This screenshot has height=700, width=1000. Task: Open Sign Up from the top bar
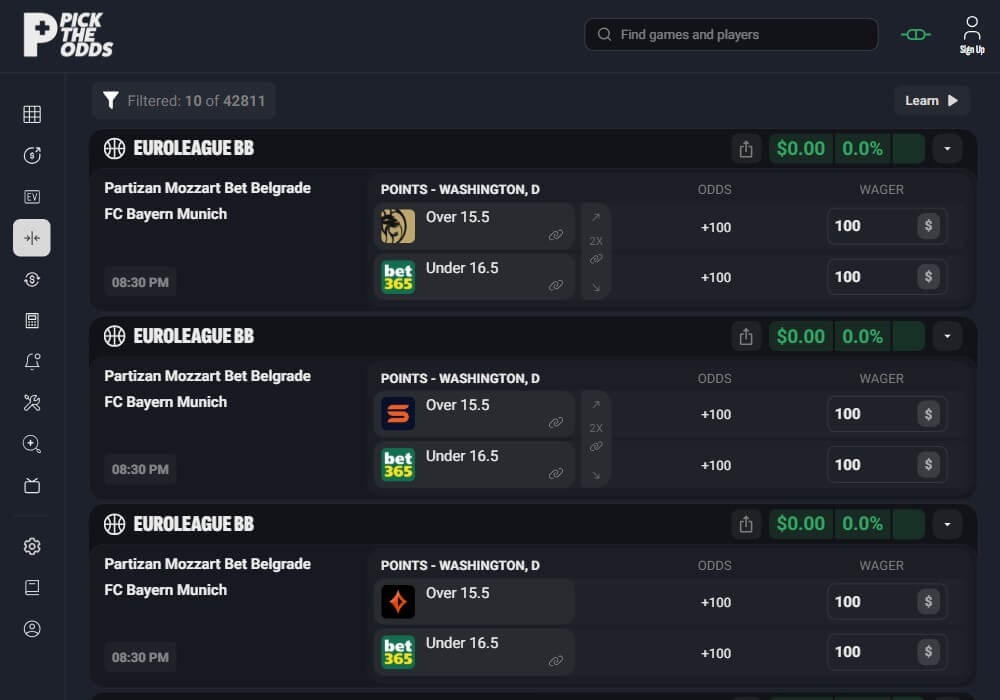pyautogui.click(x=971, y=34)
